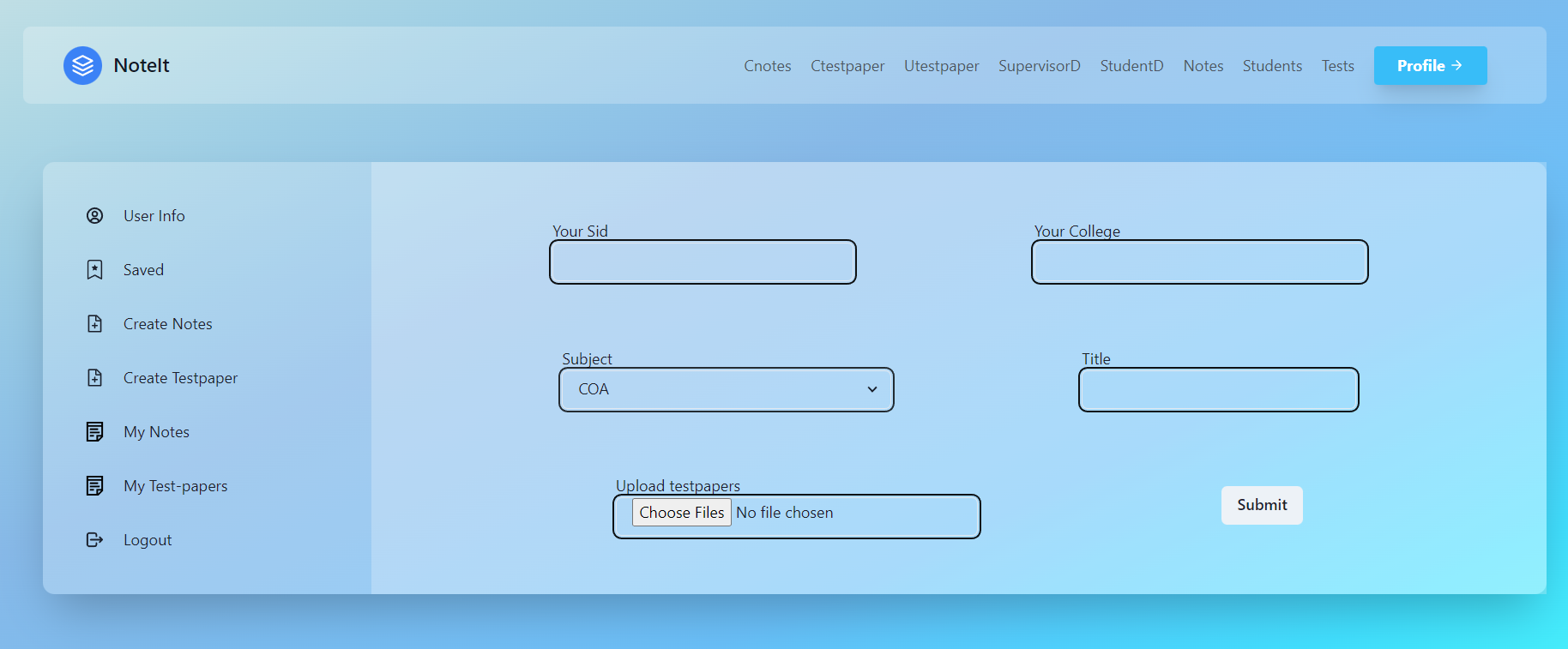Click the My Notes document icon
This screenshot has width=1568, height=649.
click(95, 432)
